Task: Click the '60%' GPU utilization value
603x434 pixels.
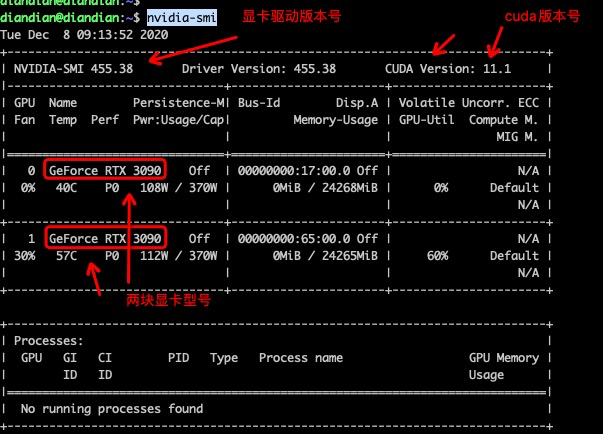Action: [437, 256]
